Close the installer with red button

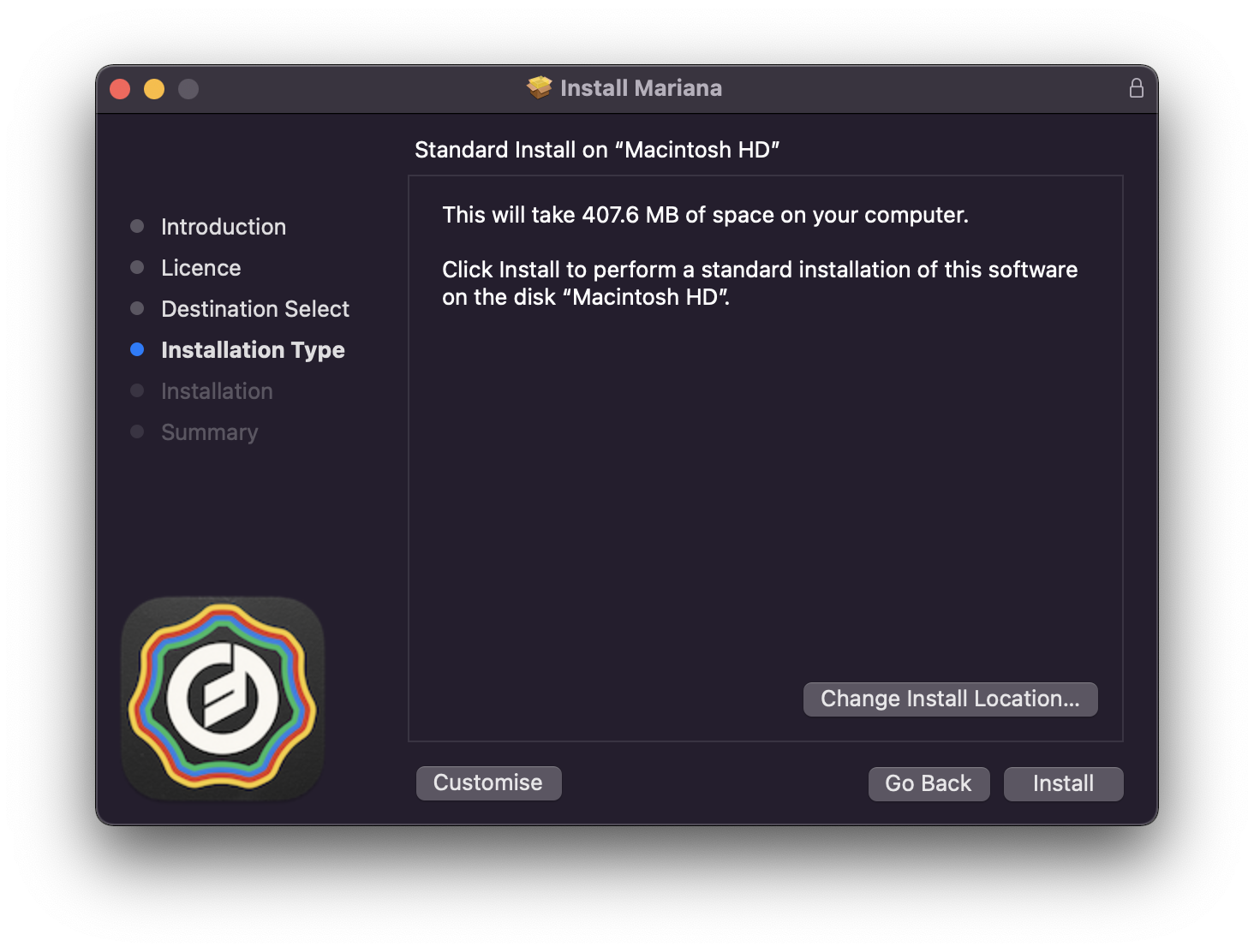[120, 89]
